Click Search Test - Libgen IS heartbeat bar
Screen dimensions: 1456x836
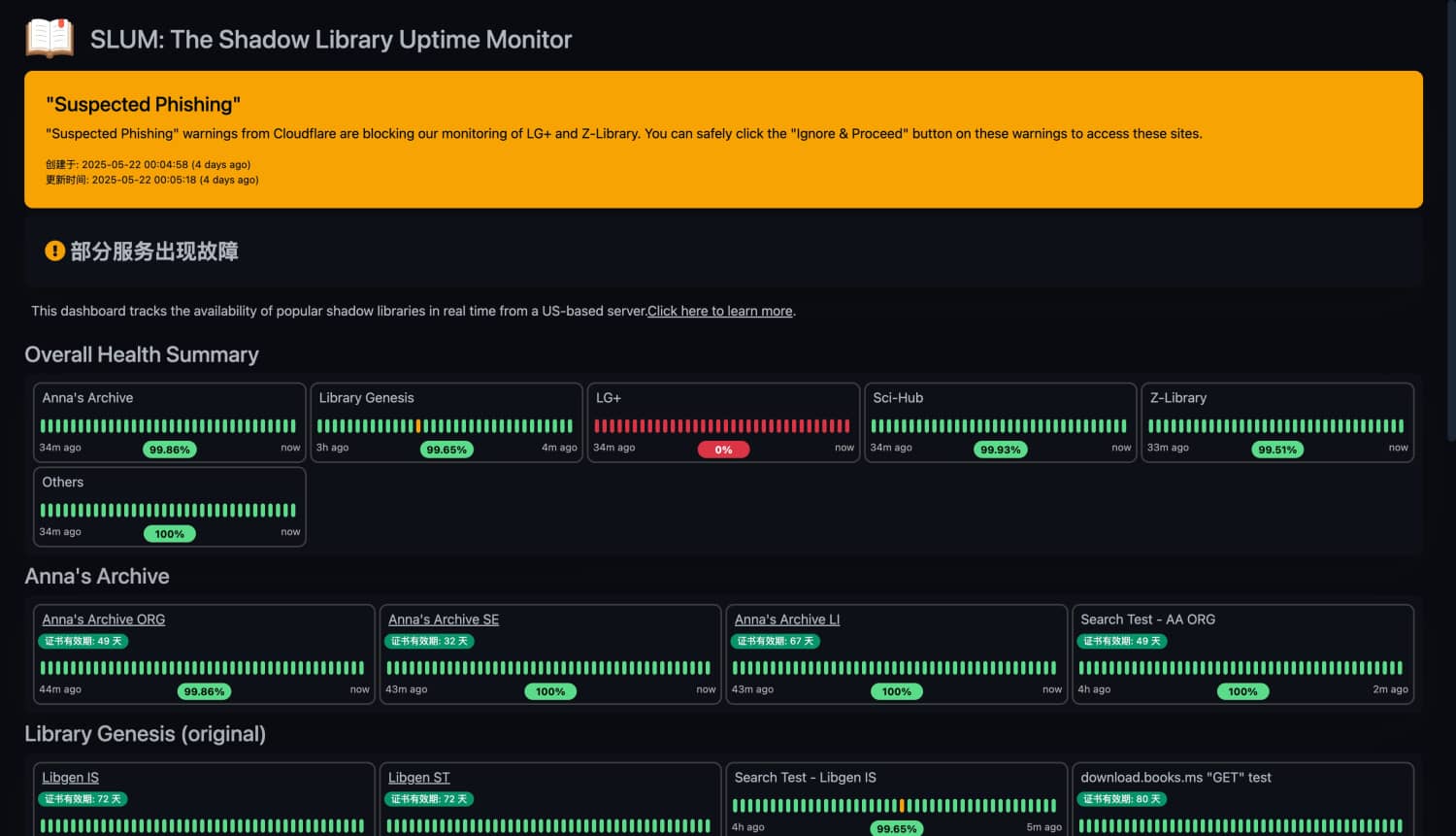pyautogui.click(x=894, y=806)
